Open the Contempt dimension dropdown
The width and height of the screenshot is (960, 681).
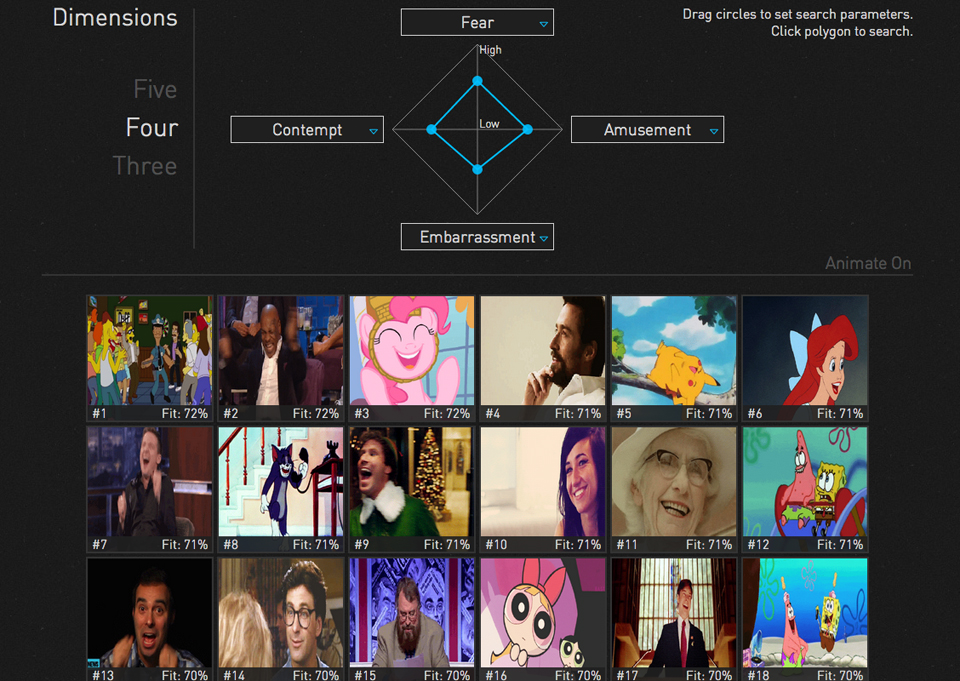pos(307,130)
